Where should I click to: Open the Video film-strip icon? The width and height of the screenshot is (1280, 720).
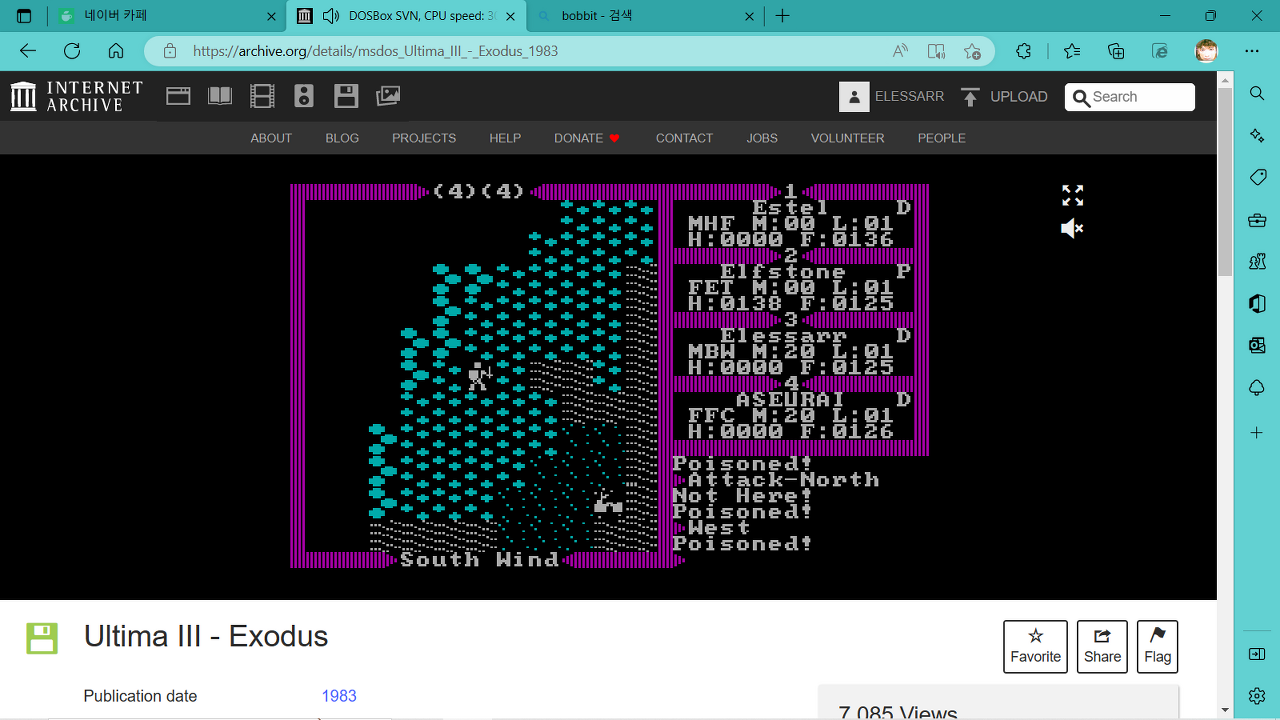262,96
